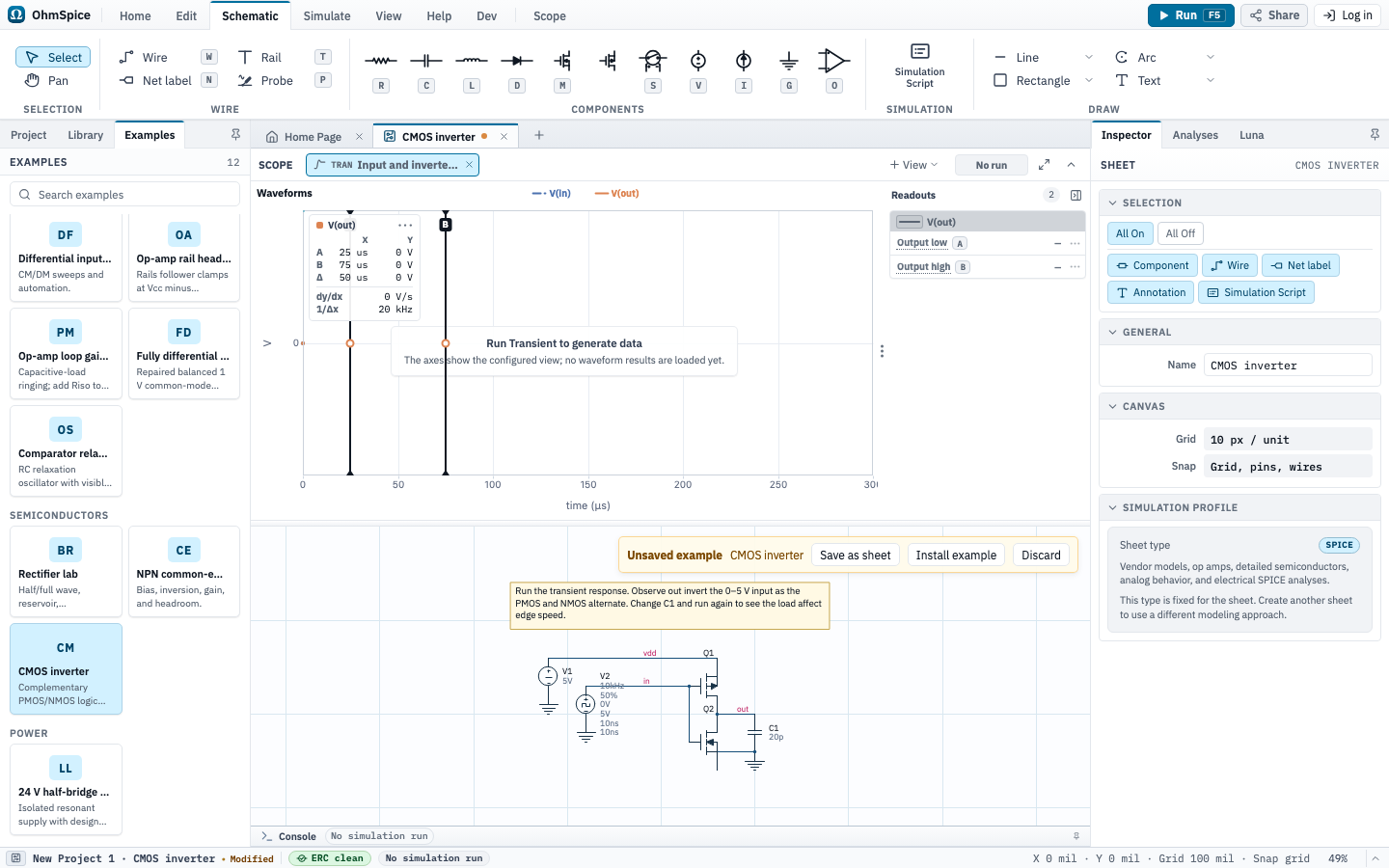
Task: Click Save as sheet
Action: click(856, 556)
